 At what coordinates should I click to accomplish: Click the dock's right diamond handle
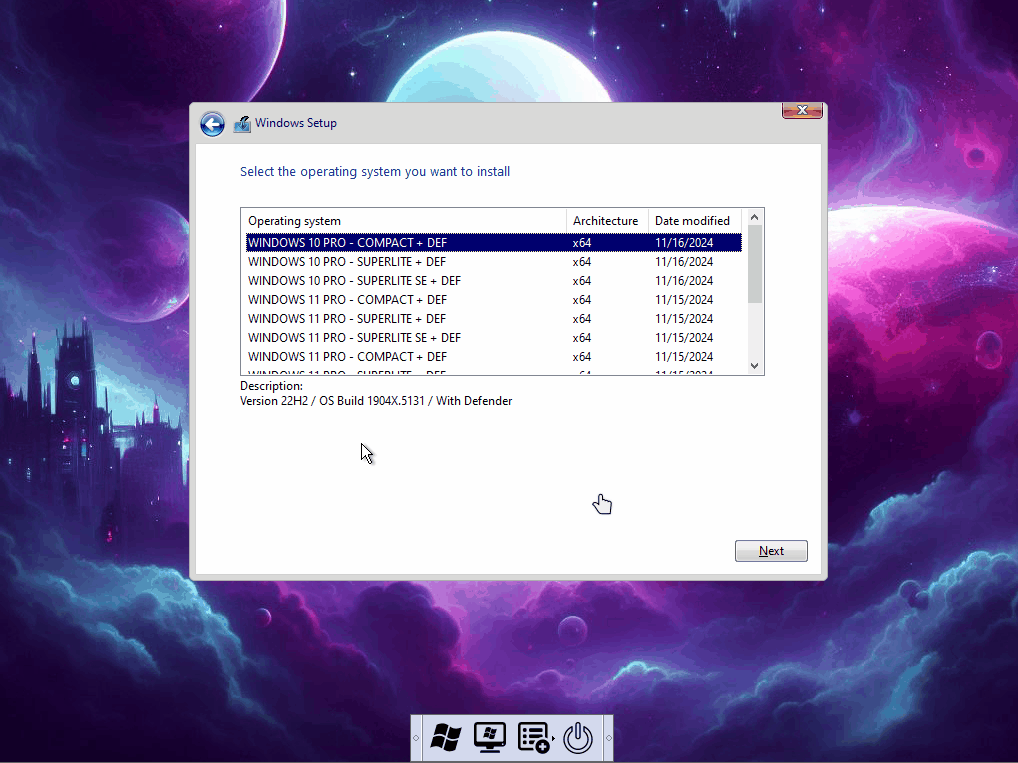click(x=608, y=738)
